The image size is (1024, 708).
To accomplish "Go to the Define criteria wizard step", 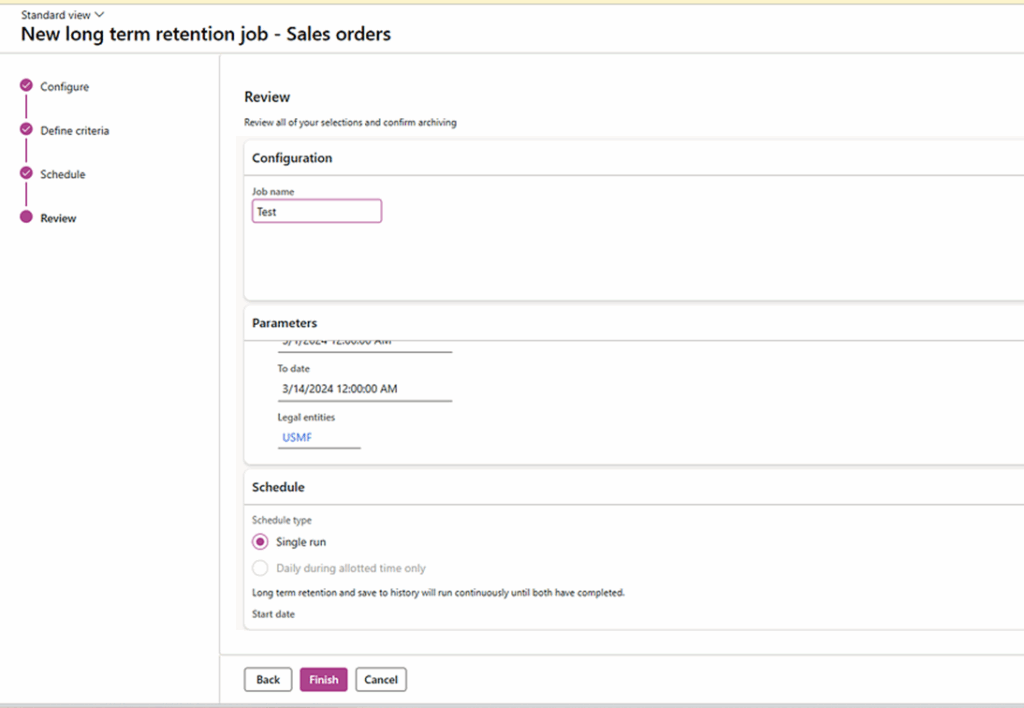I will [x=75, y=131].
